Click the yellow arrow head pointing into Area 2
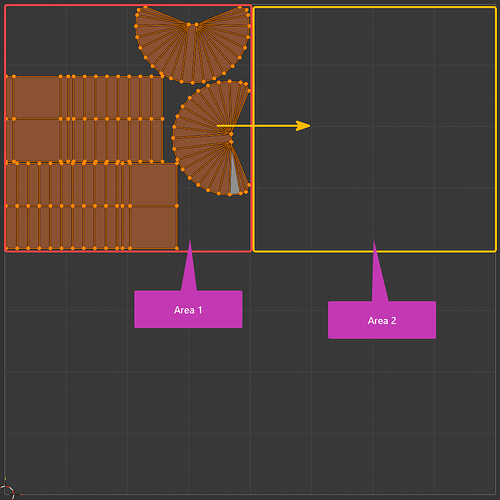The width and height of the screenshot is (500, 500). pyautogui.click(x=303, y=126)
